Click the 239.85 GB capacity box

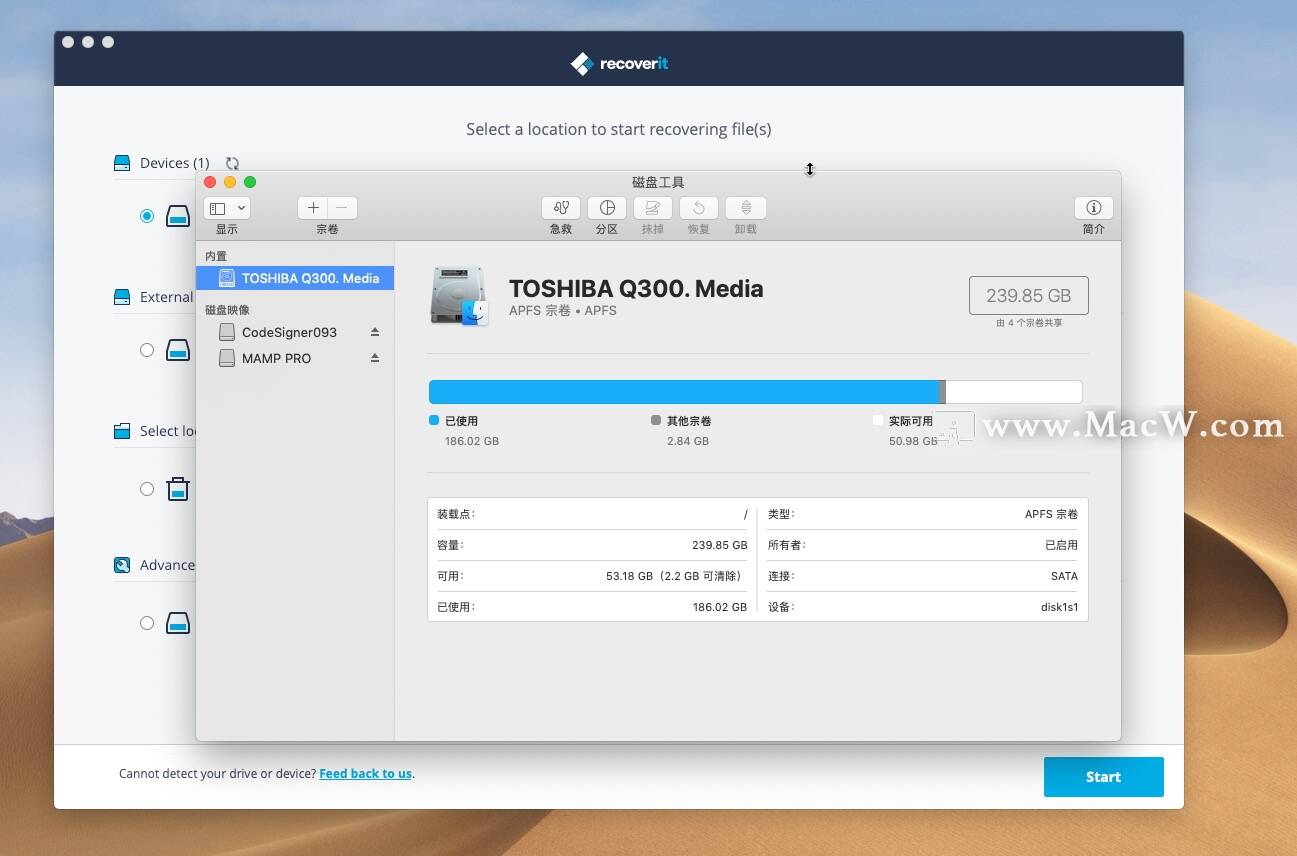(1029, 296)
